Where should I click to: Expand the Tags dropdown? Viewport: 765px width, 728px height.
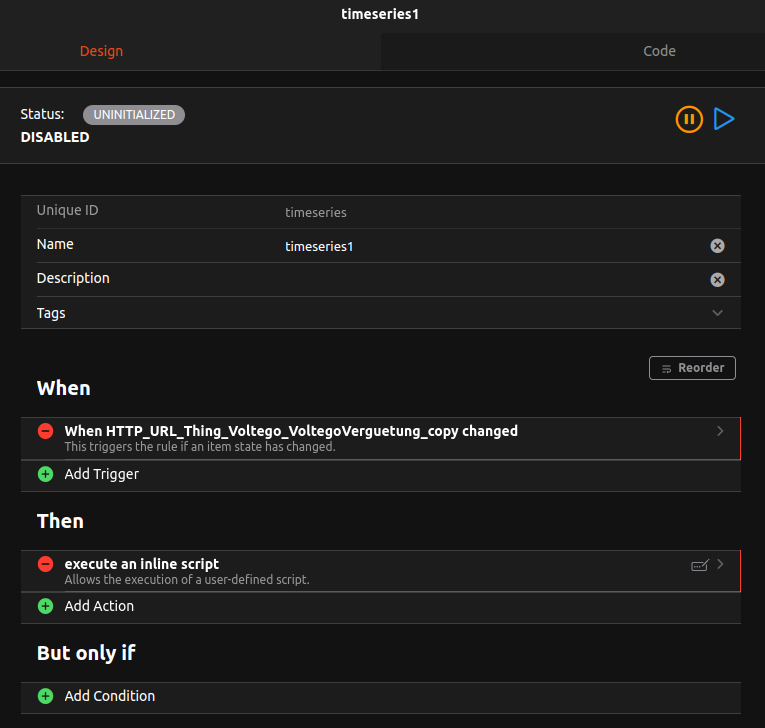(717, 313)
